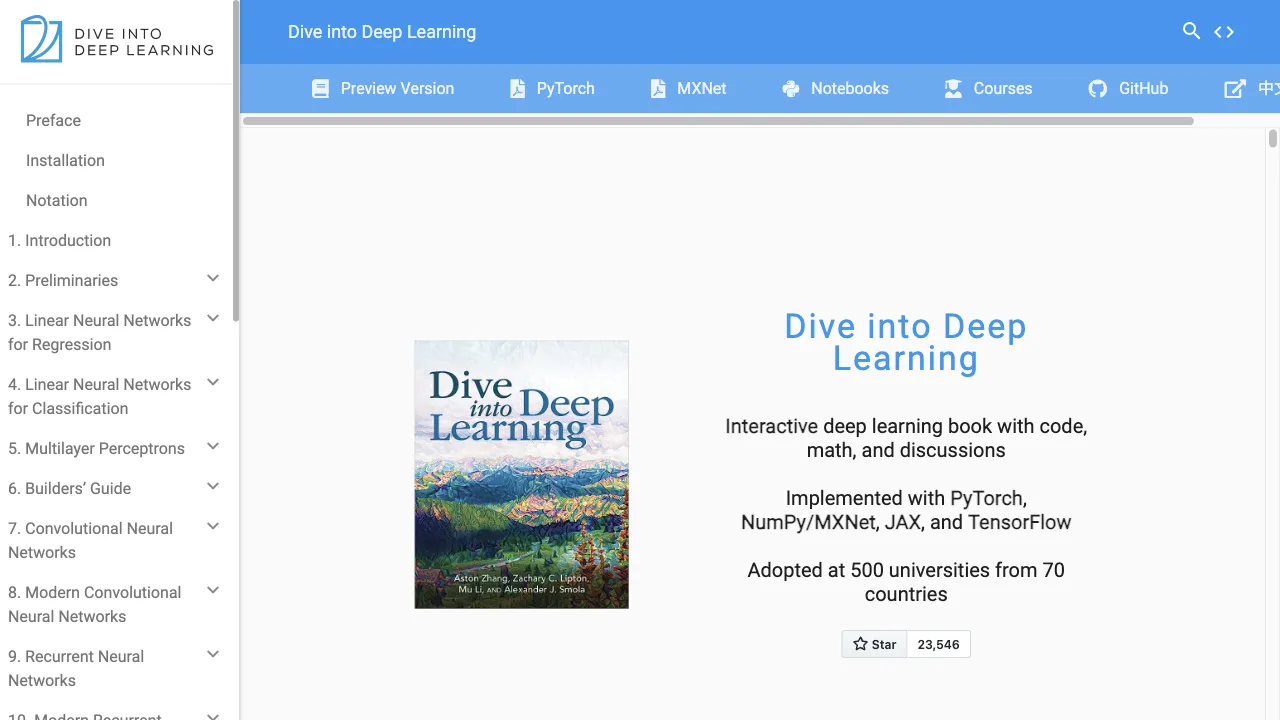1280x720 pixels.
Task: Open the GitHub menu item
Action: (x=1128, y=89)
